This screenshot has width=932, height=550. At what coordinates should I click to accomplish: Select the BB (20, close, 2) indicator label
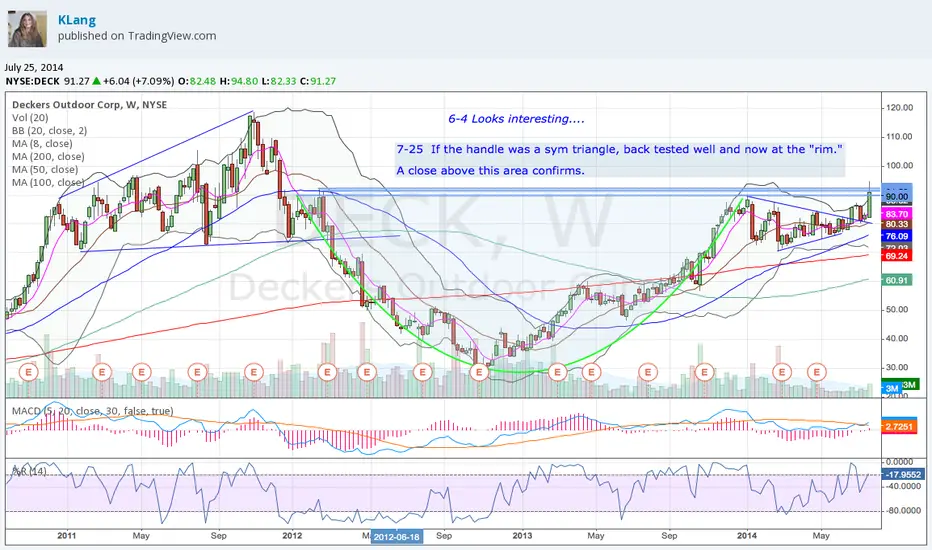coord(49,131)
